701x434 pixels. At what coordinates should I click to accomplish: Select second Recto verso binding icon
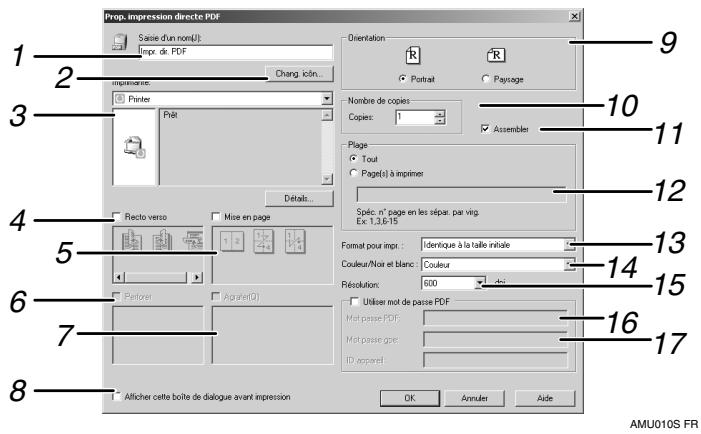point(162,240)
